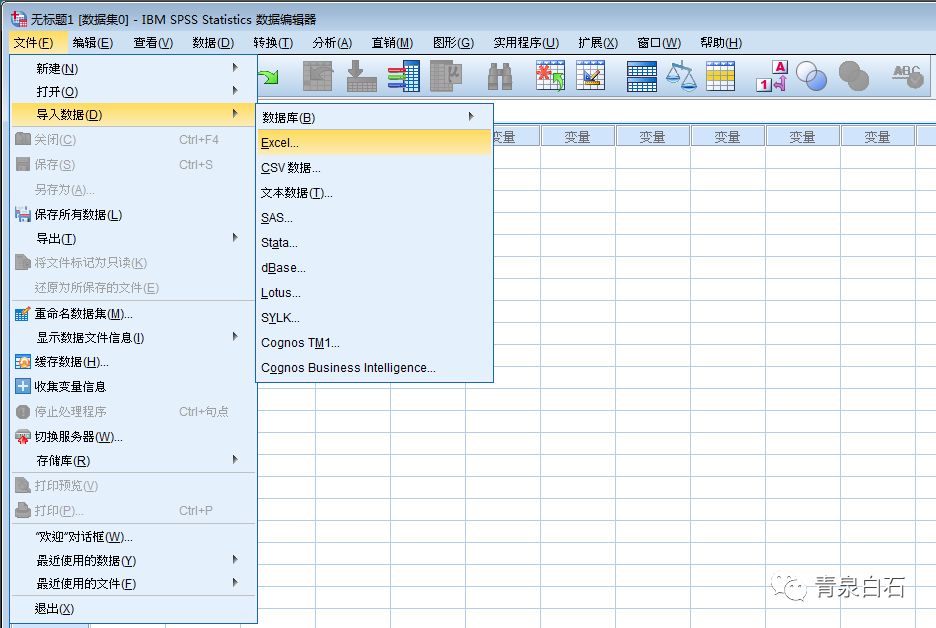Click the Weight Cases scales icon
This screenshot has height=628, width=936.
click(681, 76)
